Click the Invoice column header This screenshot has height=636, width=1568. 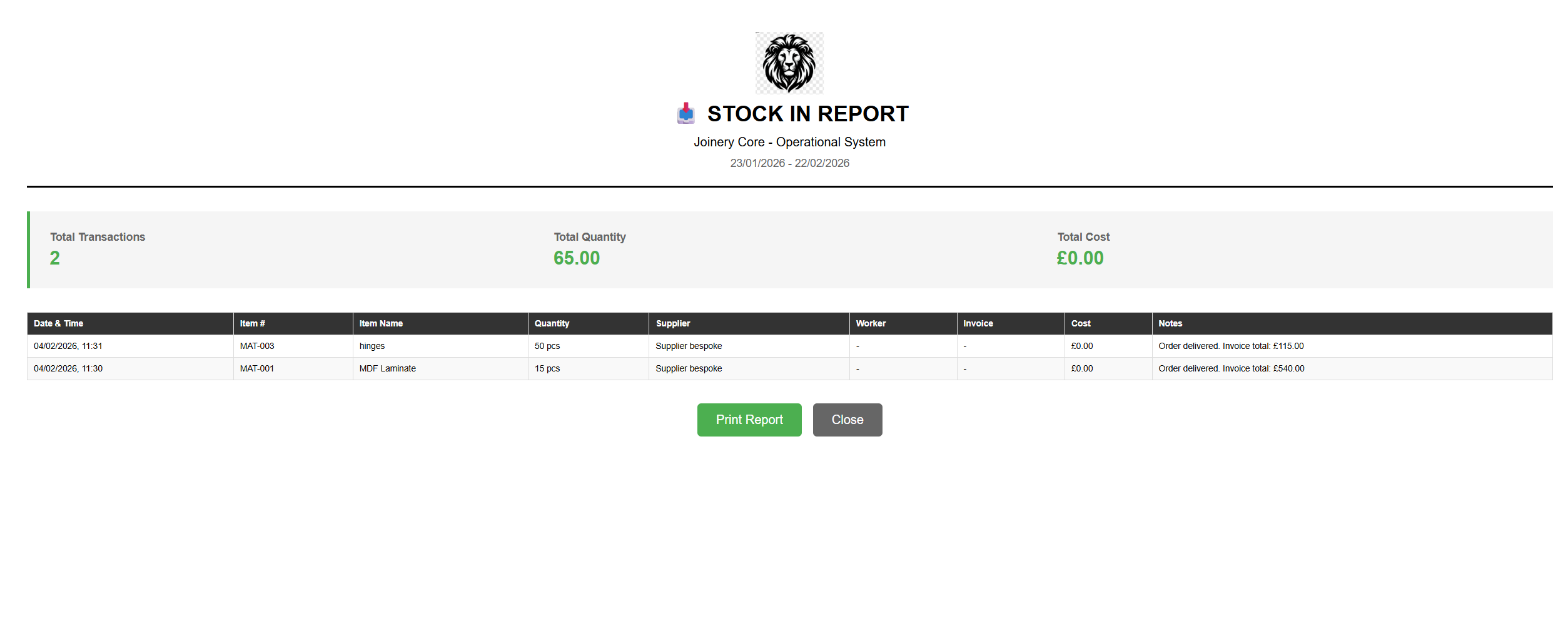coord(978,323)
